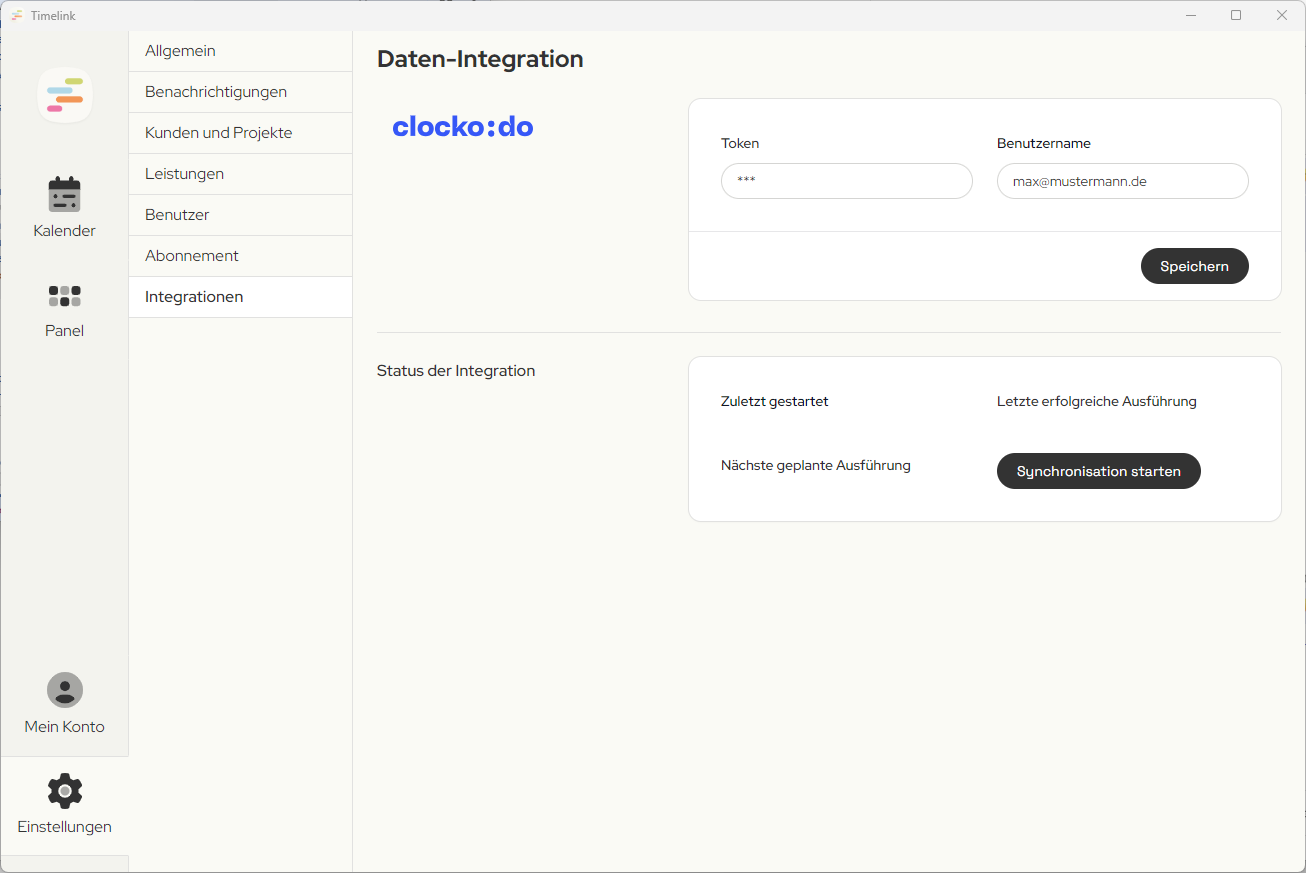Open Abonnement settings section

240,256
